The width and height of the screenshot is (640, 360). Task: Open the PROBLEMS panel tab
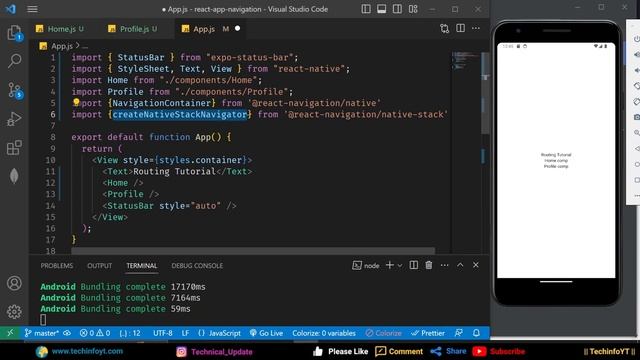click(57, 265)
